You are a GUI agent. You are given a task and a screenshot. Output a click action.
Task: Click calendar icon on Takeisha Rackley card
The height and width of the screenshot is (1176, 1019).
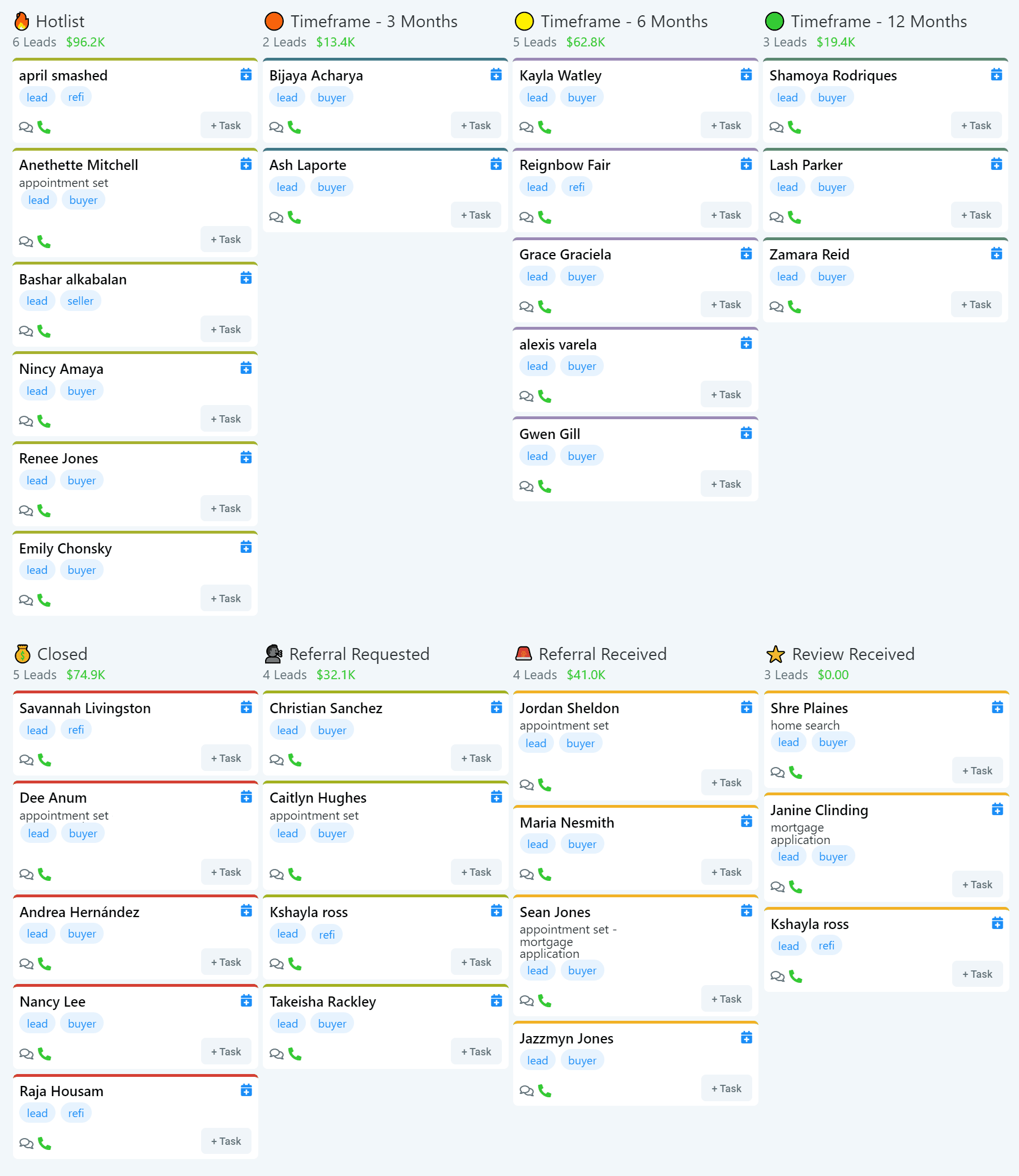coord(496,1001)
